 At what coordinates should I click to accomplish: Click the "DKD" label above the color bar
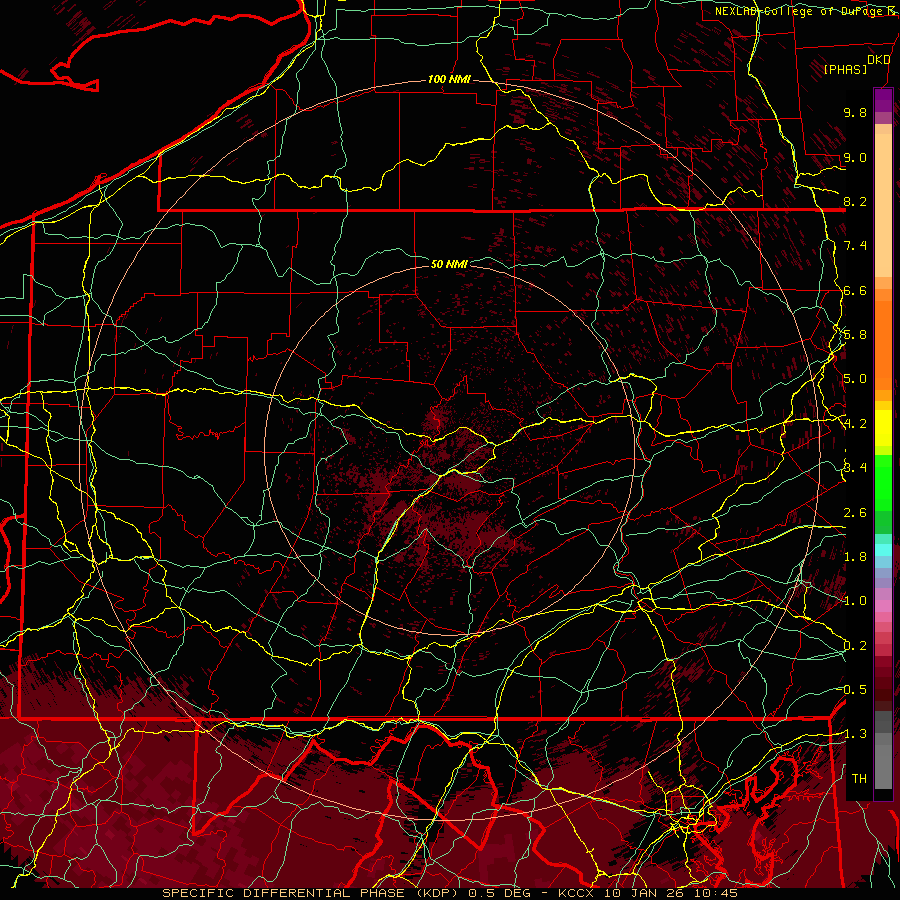coord(879,60)
